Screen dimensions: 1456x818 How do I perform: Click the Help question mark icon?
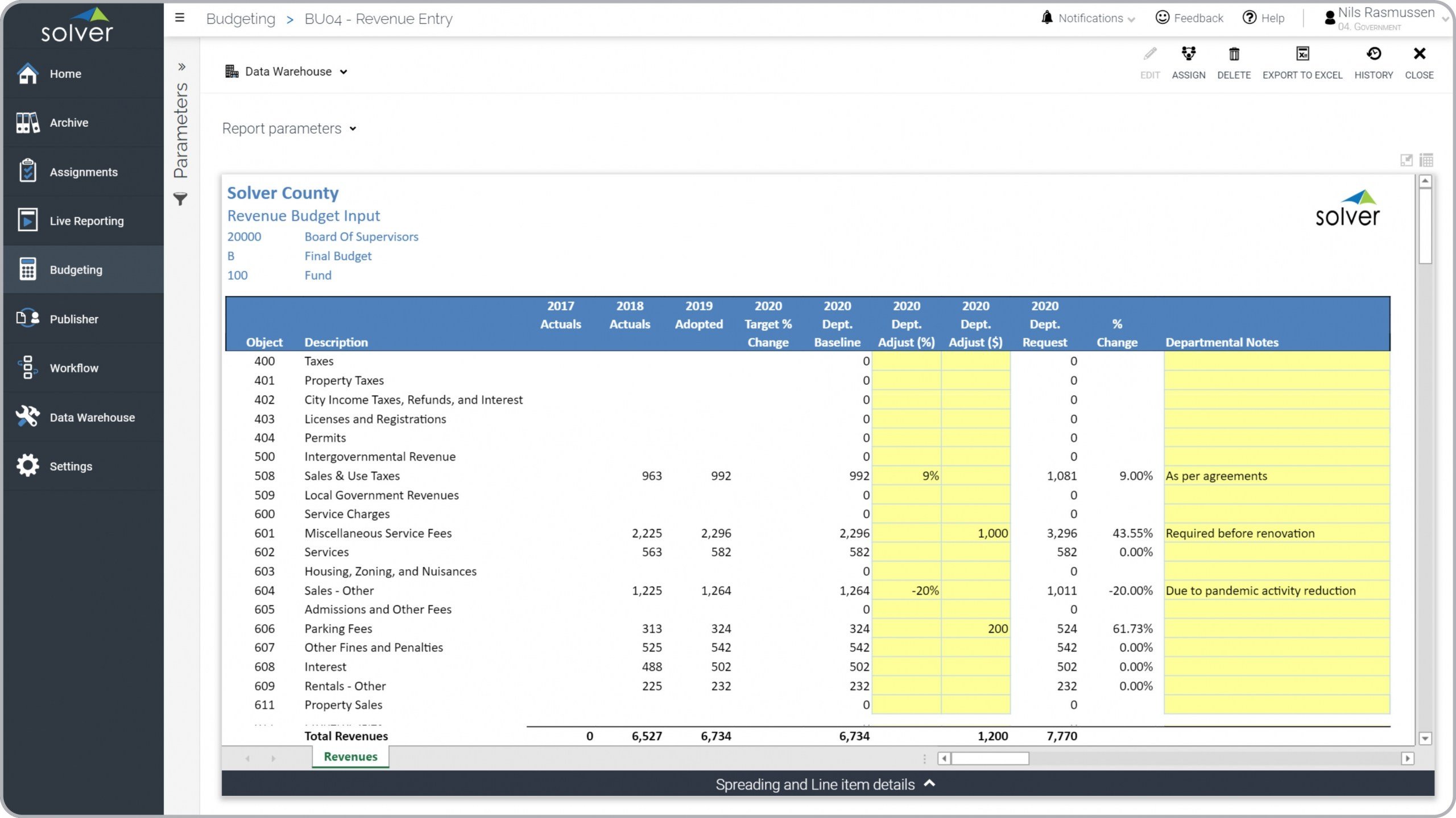[1249, 18]
